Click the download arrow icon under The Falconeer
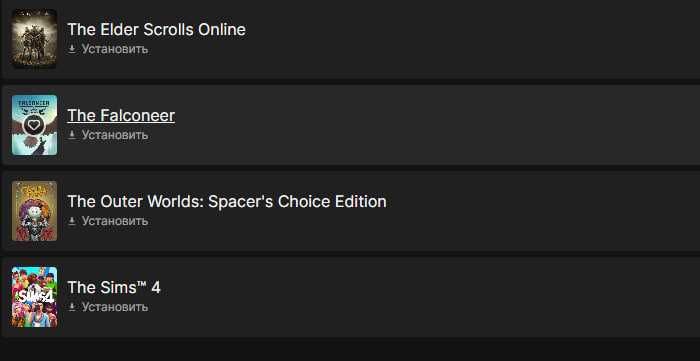The image size is (700, 361). point(72,135)
